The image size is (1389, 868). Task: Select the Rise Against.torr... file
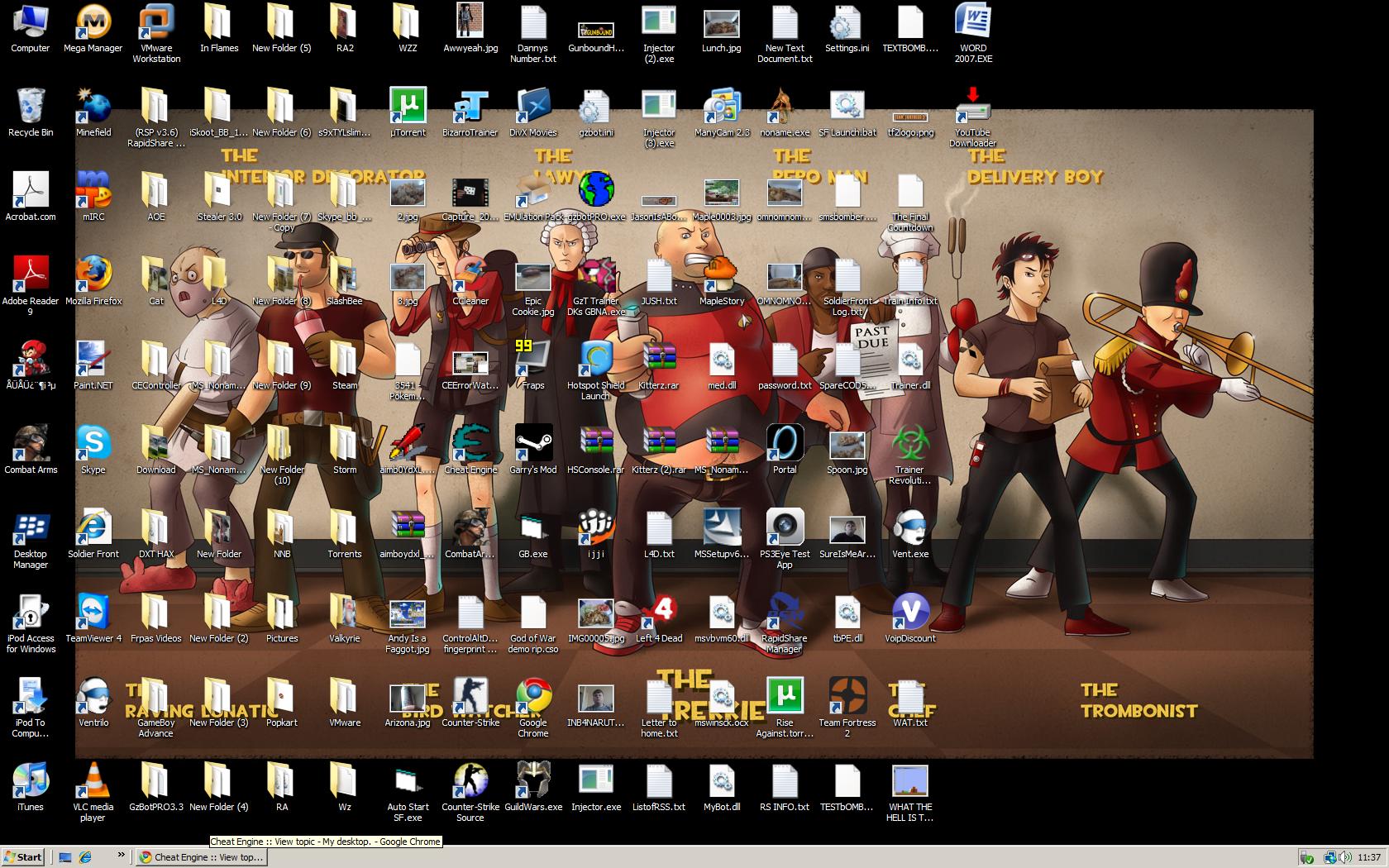[x=785, y=708]
